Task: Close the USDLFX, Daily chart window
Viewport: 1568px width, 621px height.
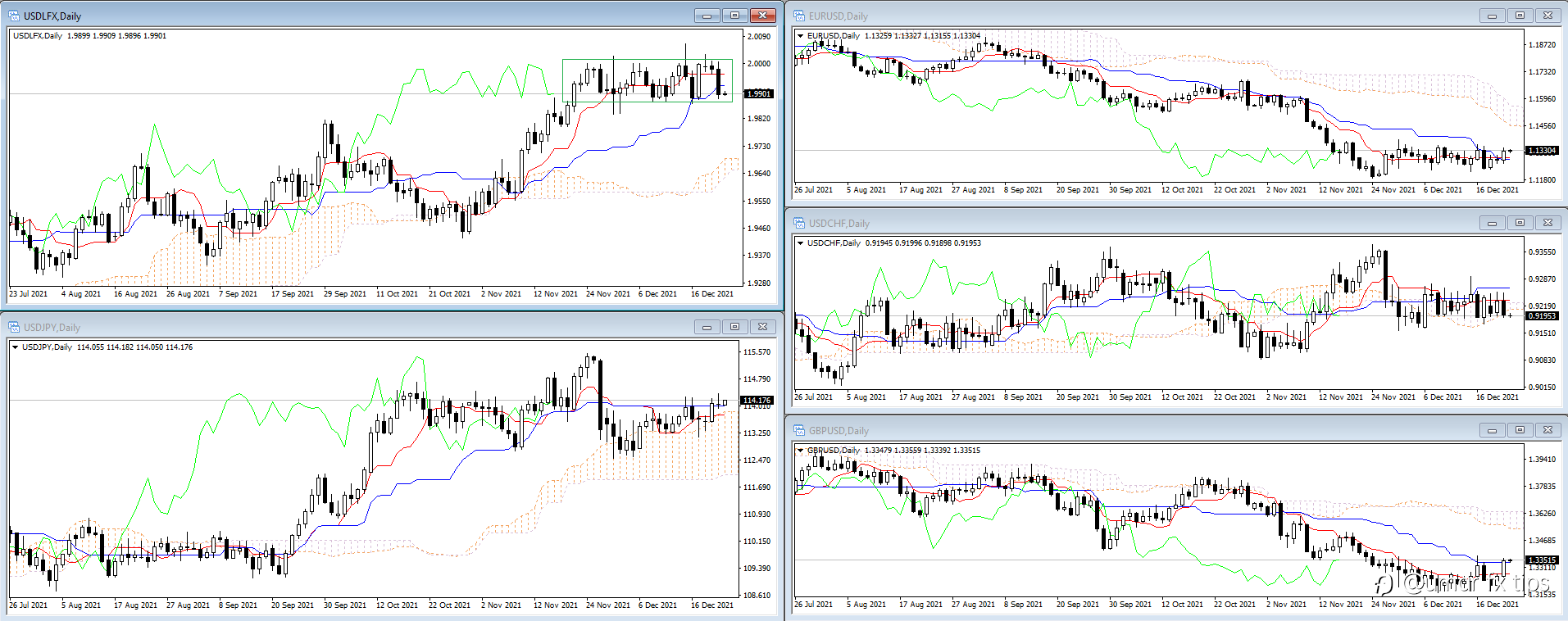Action: pyautogui.click(x=762, y=16)
